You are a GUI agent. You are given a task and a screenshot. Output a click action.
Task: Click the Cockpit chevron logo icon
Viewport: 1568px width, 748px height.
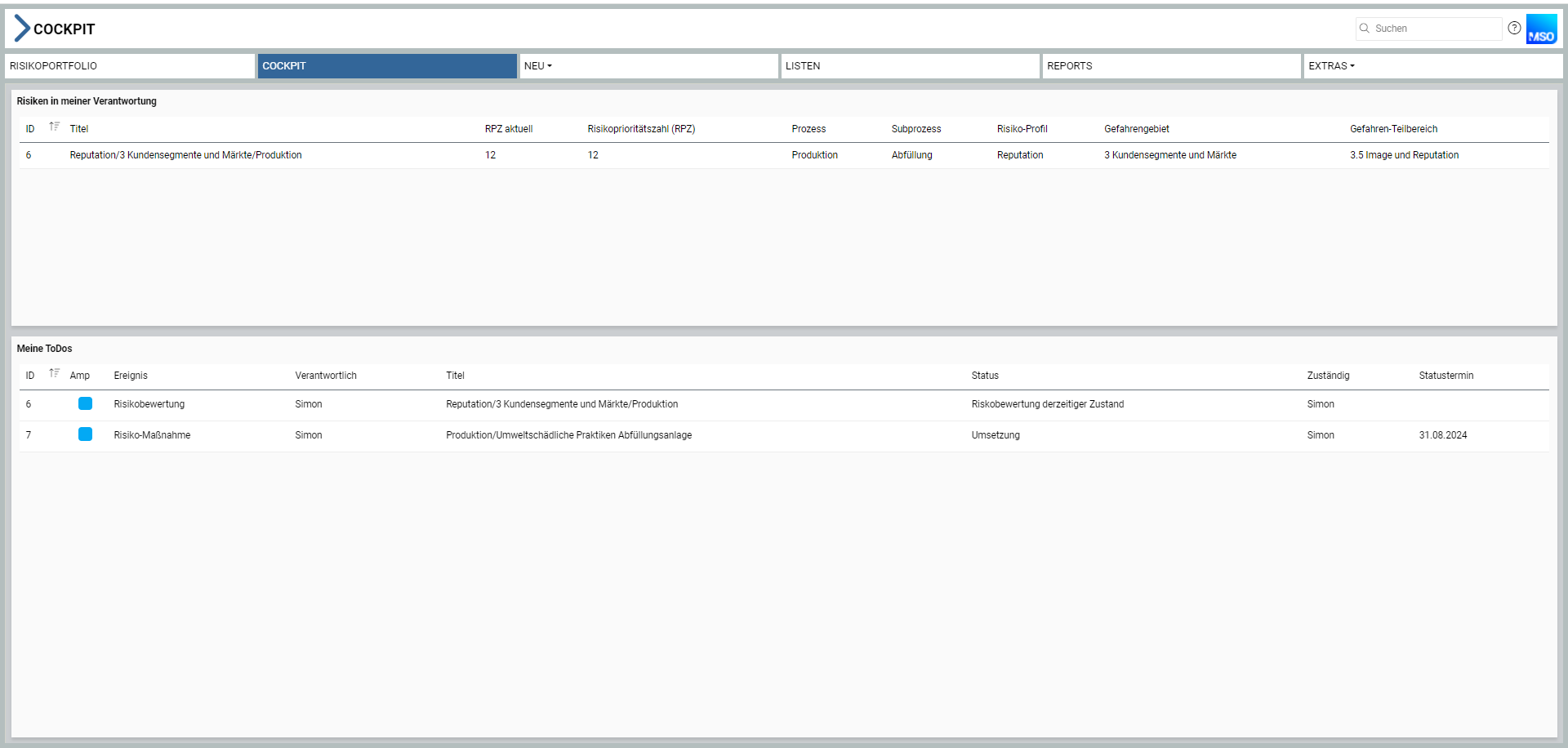[x=22, y=29]
